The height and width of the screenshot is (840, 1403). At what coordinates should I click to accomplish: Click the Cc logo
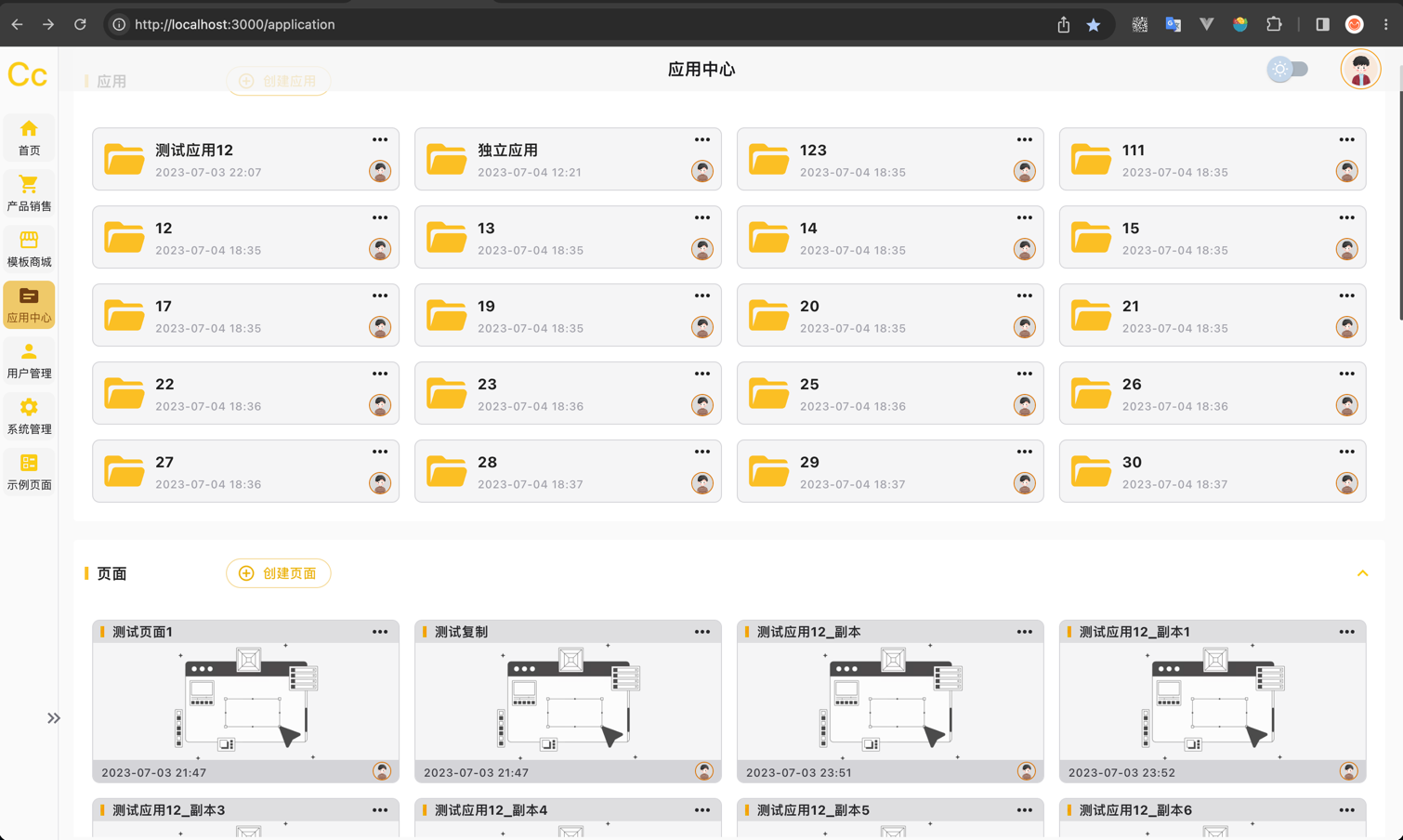coord(28,74)
